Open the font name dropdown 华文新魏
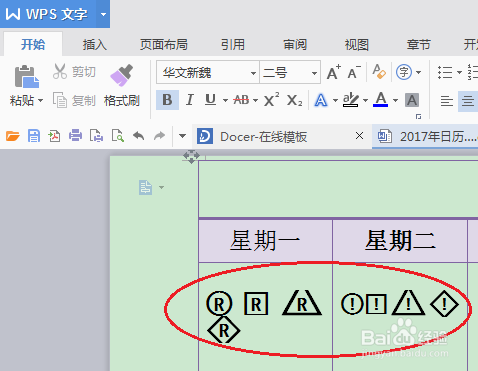Screen dimensions: 478x371 coord(253,73)
